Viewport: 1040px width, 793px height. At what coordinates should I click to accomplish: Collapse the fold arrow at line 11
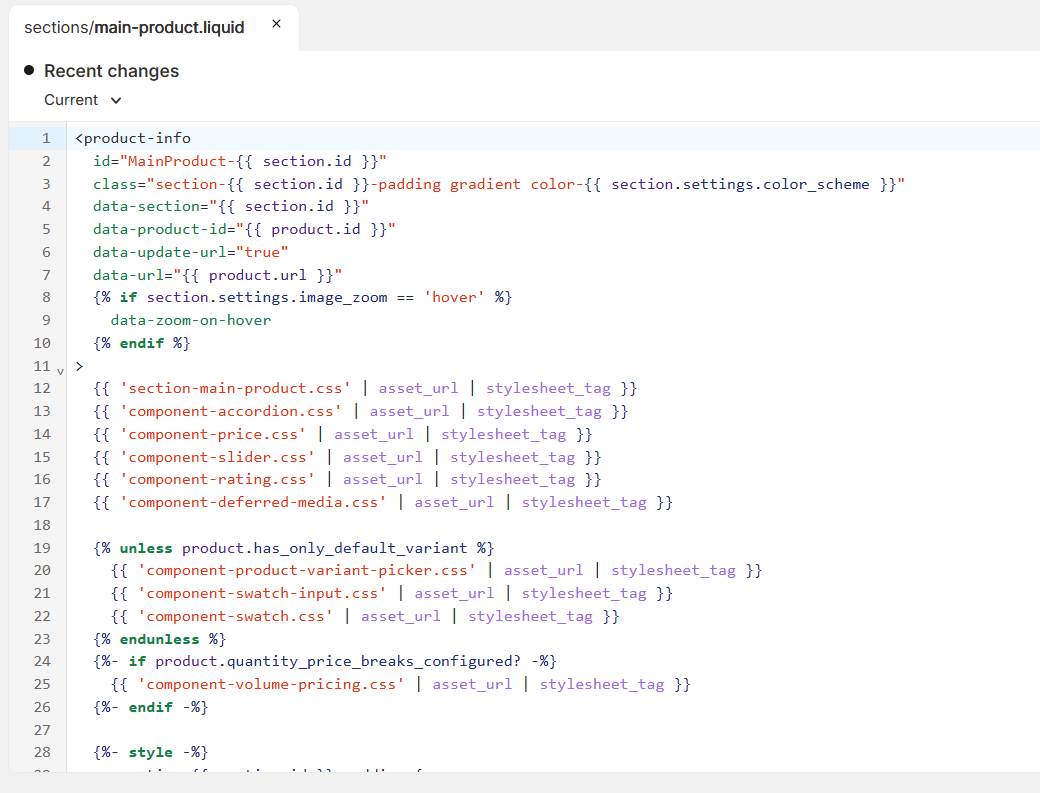coord(60,371)
